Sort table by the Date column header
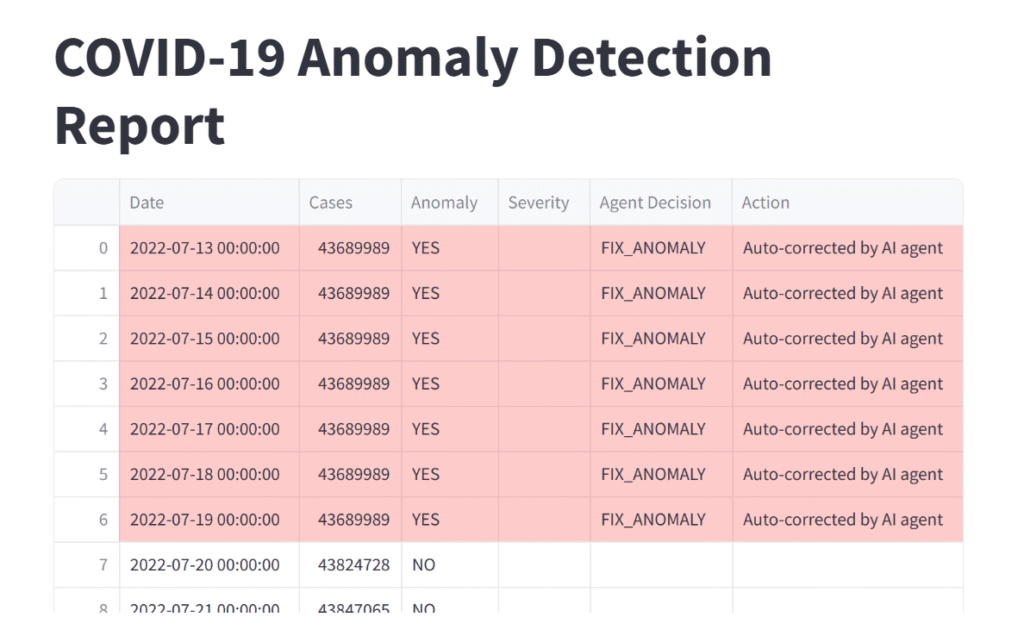This screenshot has width=1024, height=617. (208, 203)
